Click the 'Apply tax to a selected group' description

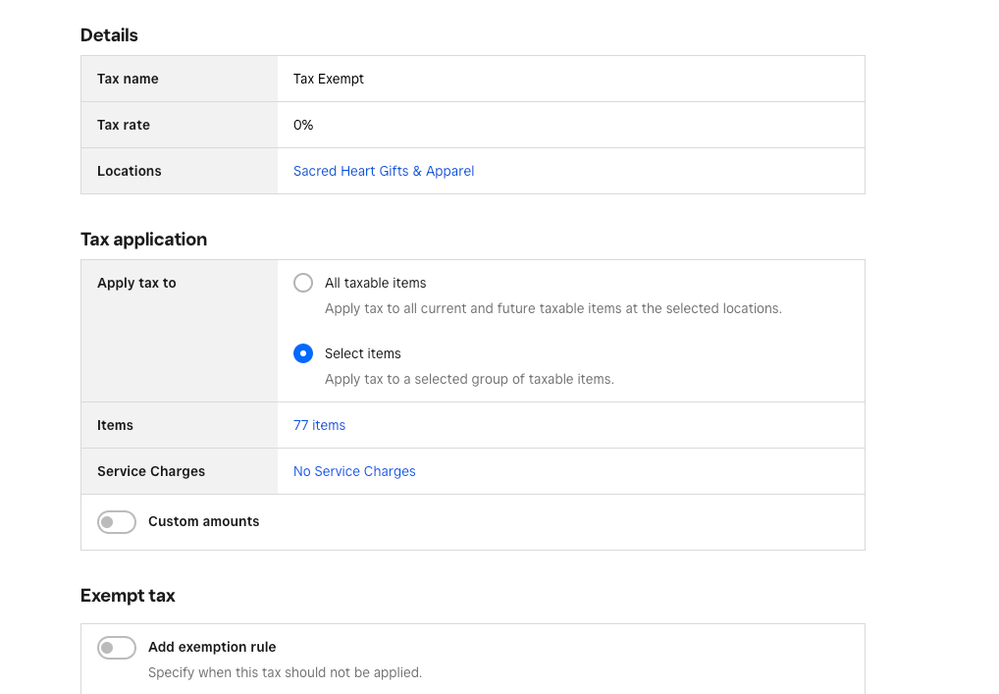coord(469,379)
